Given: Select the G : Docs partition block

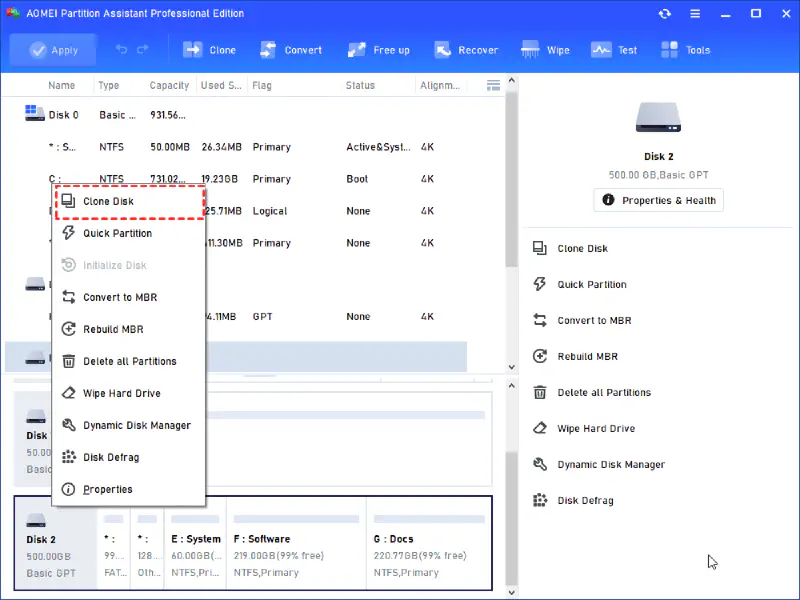Looking at the screenshot, I should (428, 545).
